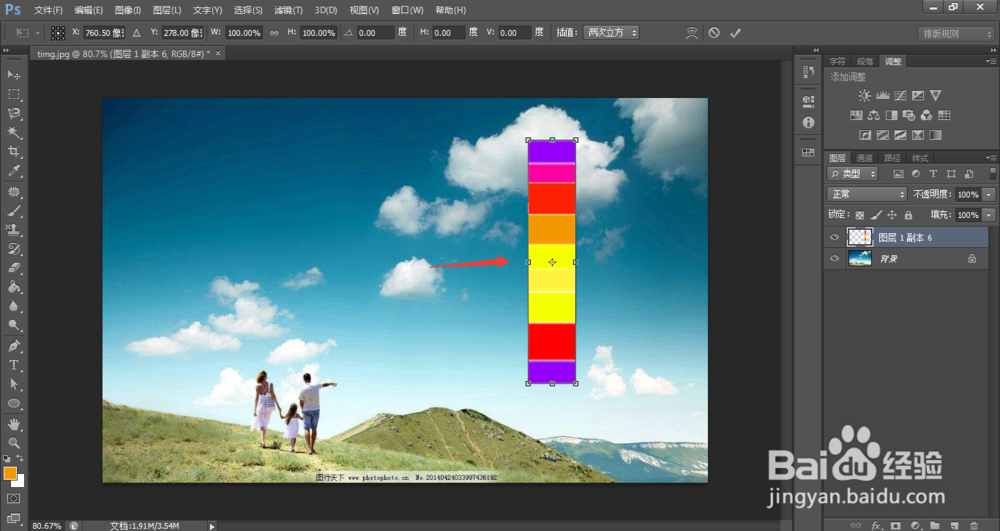The height and width of the screenshot is (531, 1000).
Task: Click the X position input field
Action: pyautogui.click(x=104, y=33)
